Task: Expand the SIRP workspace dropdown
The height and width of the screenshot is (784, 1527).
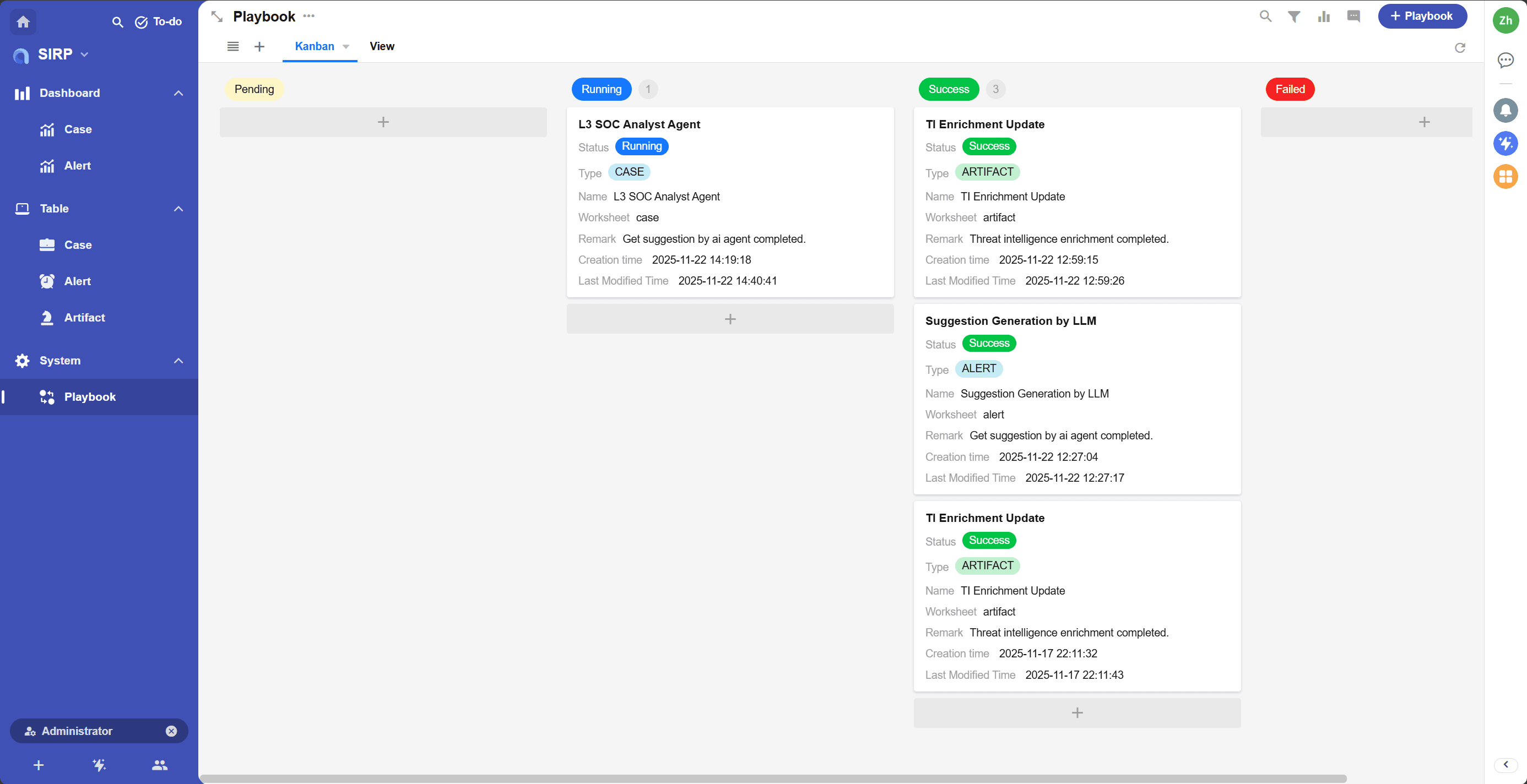Action: point(84,54)
